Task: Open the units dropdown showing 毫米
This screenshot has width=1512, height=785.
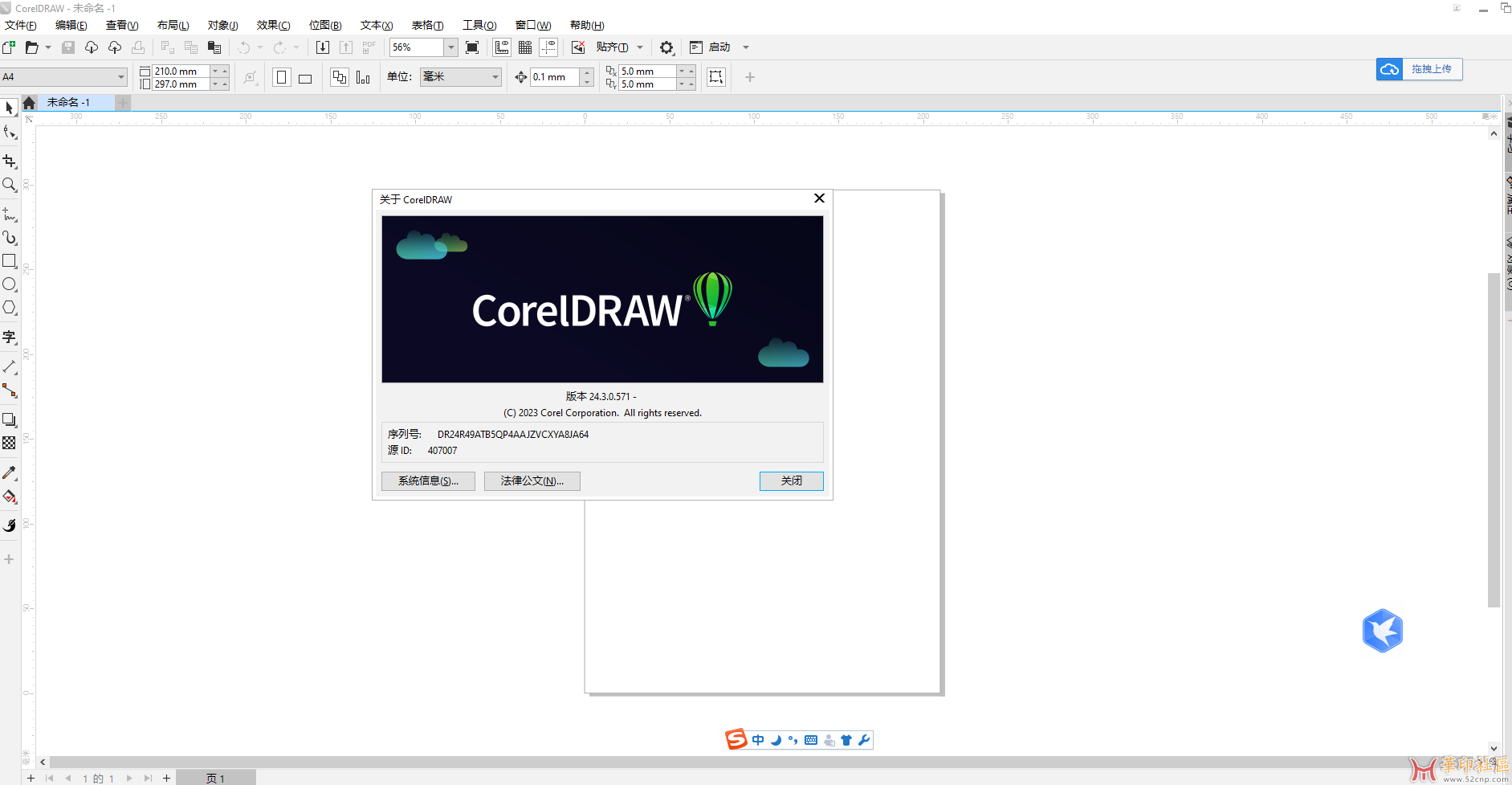Action: pos(461,77)
